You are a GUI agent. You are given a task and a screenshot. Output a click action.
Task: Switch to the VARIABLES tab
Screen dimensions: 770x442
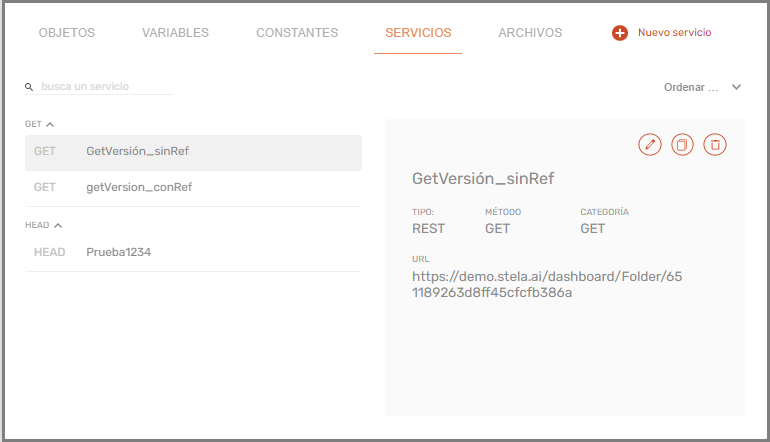pyautogui.click(x=175, y=32)
